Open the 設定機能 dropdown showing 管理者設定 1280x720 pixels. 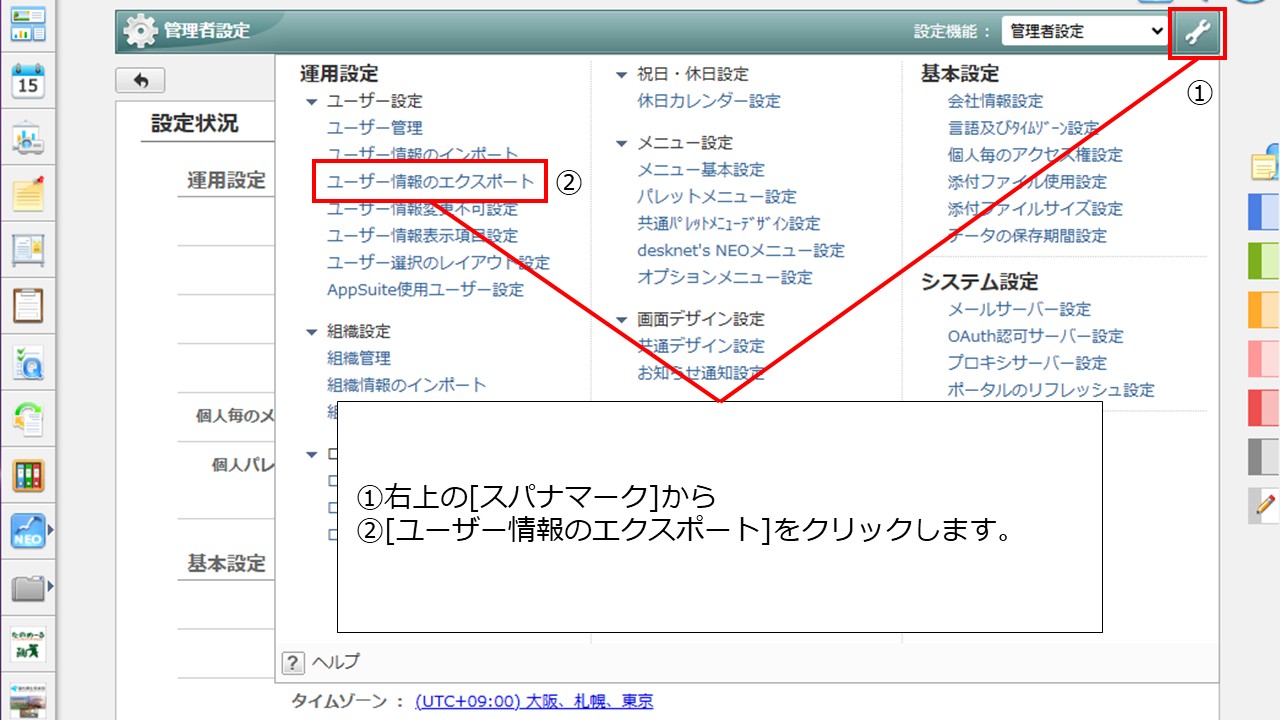pos(1084,31)
